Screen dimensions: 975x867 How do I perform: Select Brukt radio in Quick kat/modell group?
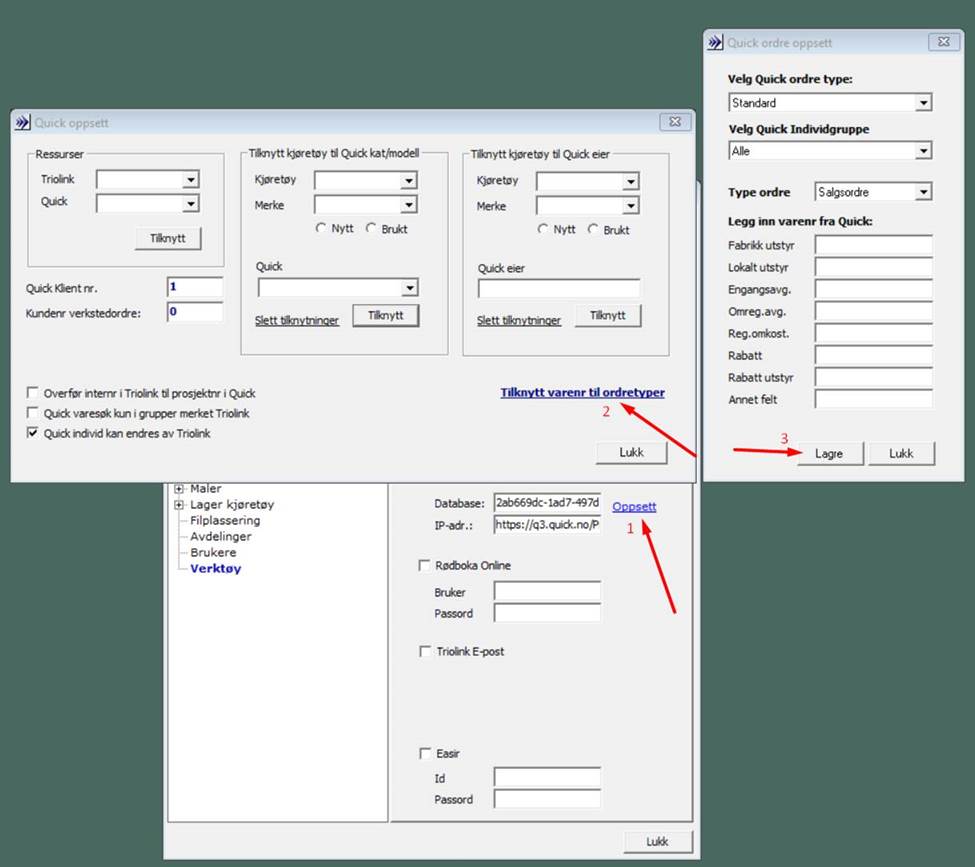(371, 228)
